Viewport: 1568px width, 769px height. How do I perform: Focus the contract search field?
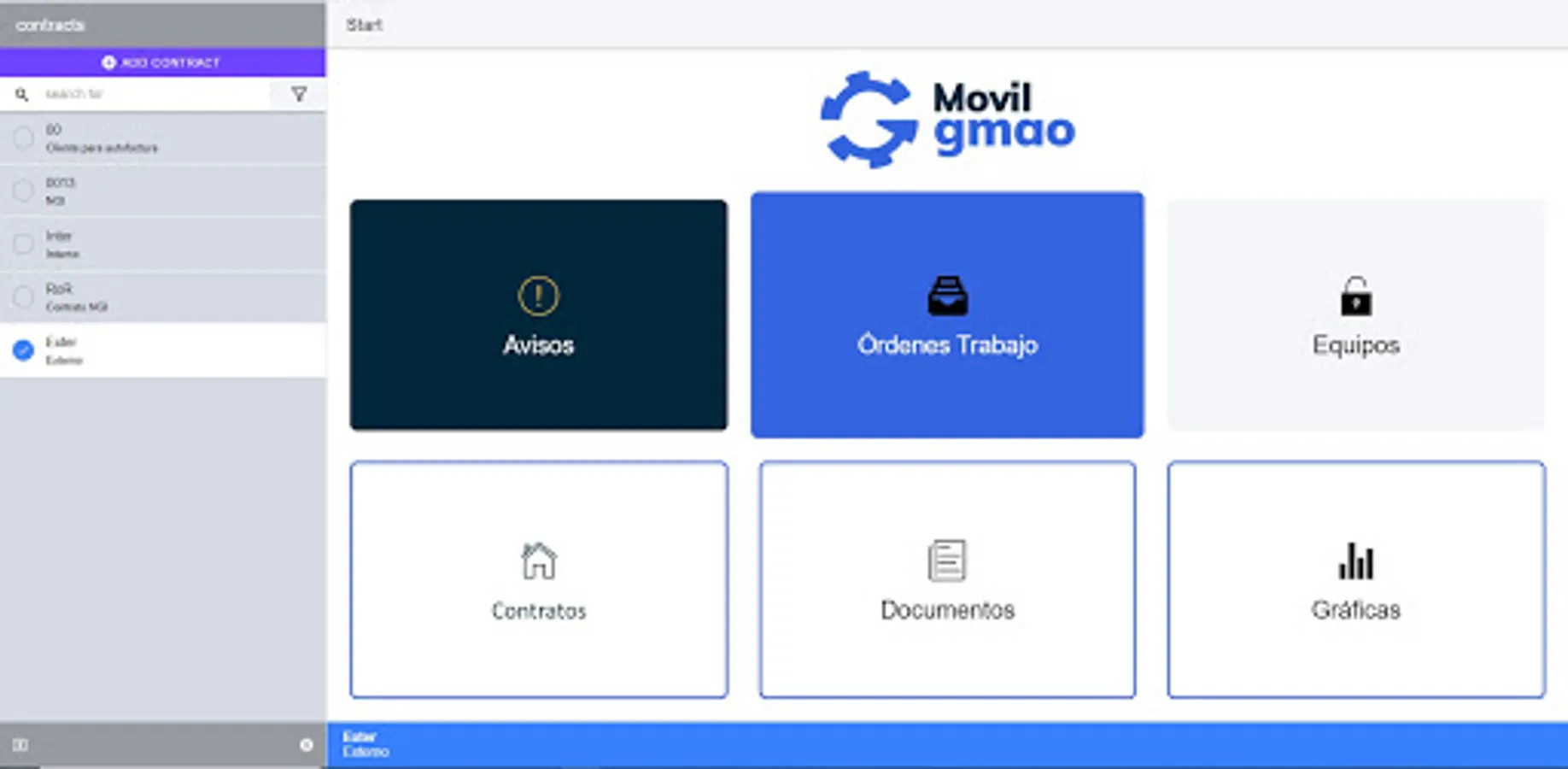(x=154, y=94)
